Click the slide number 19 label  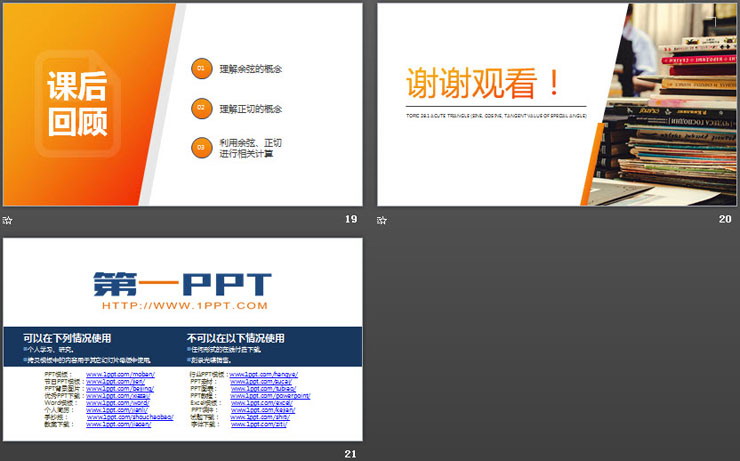click(x=351, y=219)
